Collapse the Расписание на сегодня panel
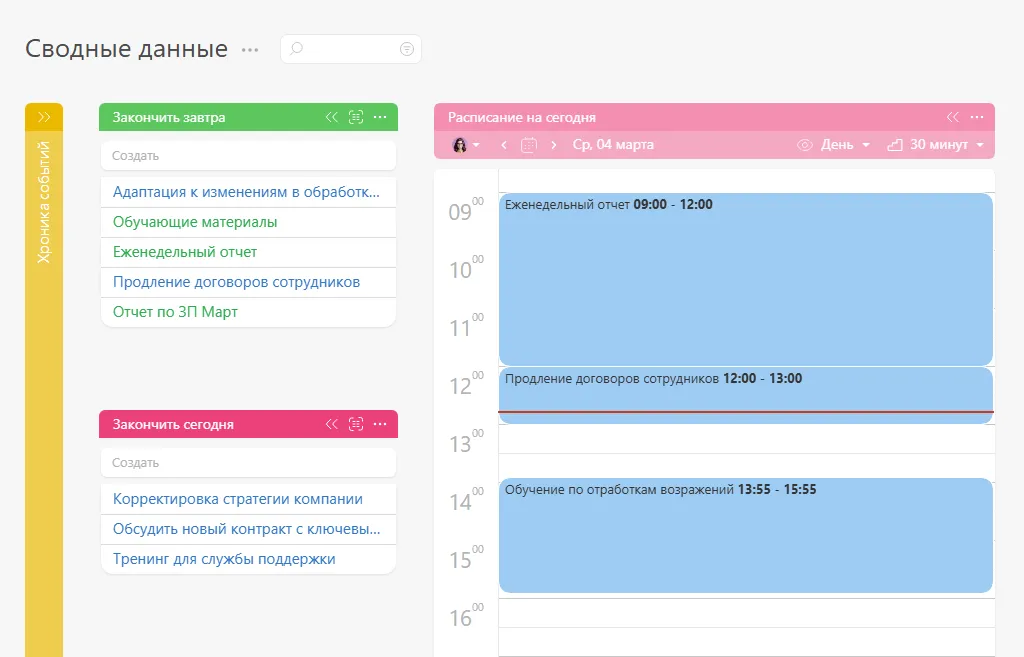1024x657 pixels. click(953, 117)
